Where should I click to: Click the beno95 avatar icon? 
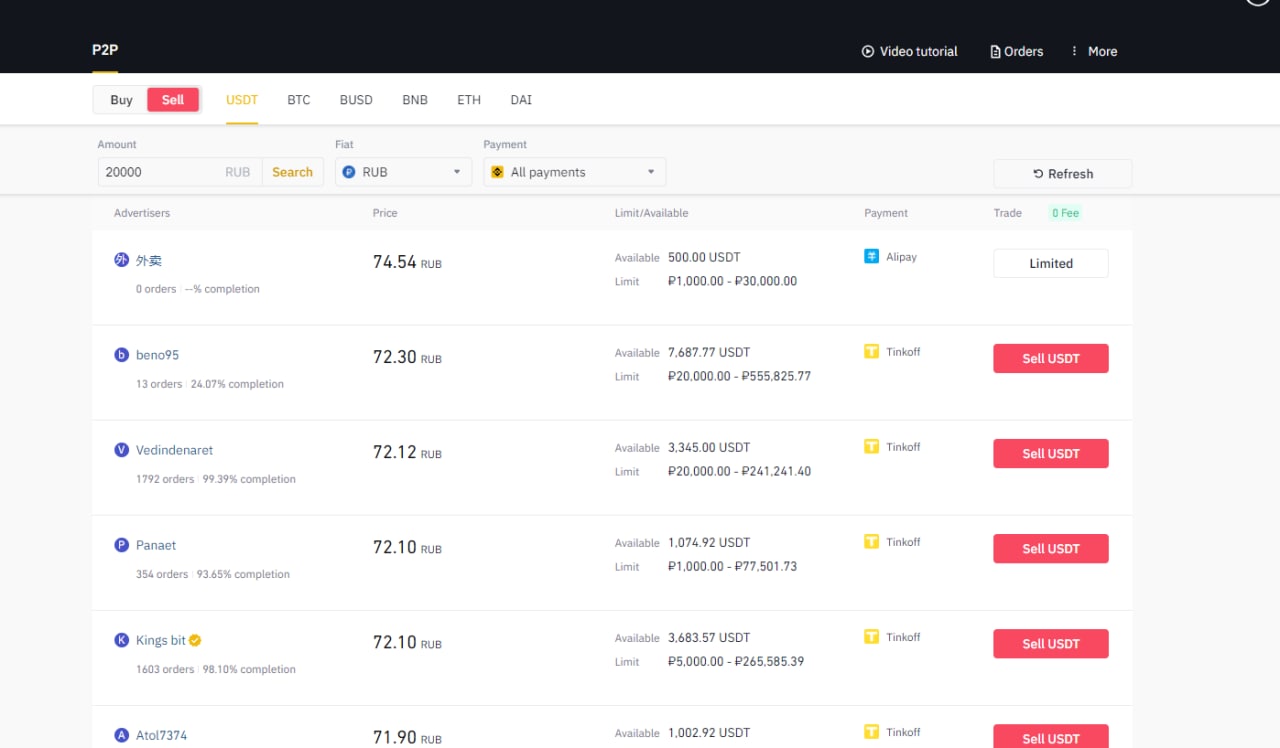tap(122, 355)
